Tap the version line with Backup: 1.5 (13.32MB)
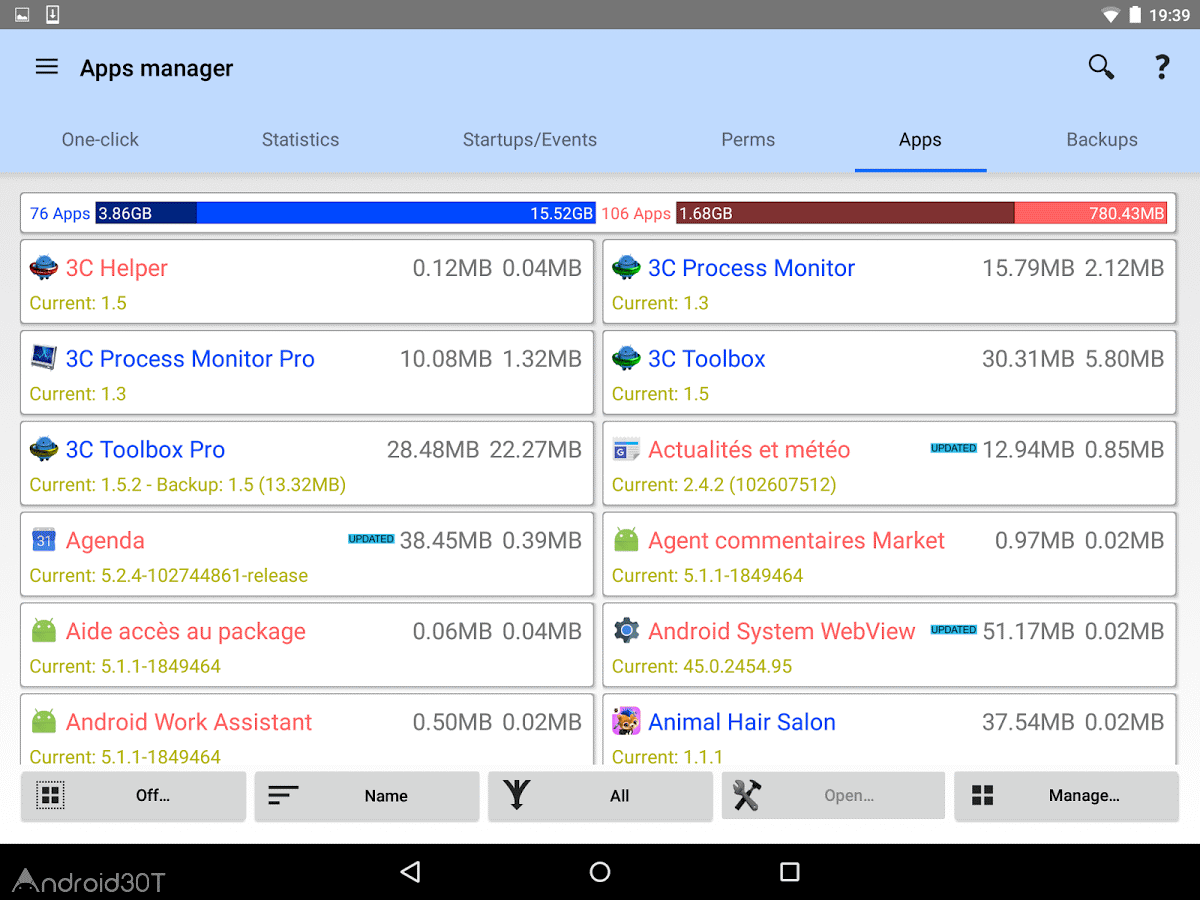 point(188,485)
